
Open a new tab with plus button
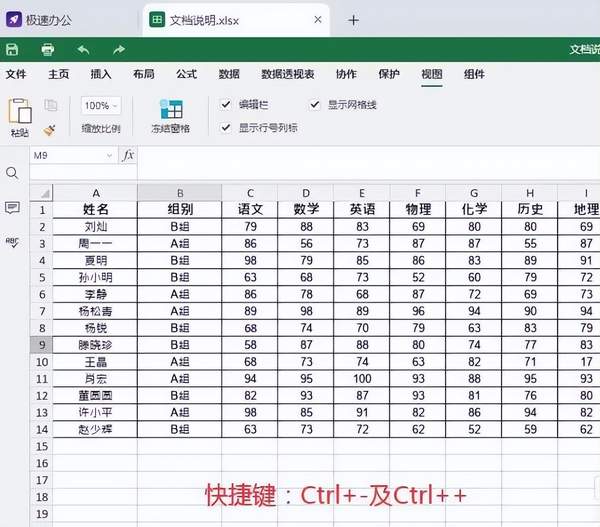(x=354, y=20)
